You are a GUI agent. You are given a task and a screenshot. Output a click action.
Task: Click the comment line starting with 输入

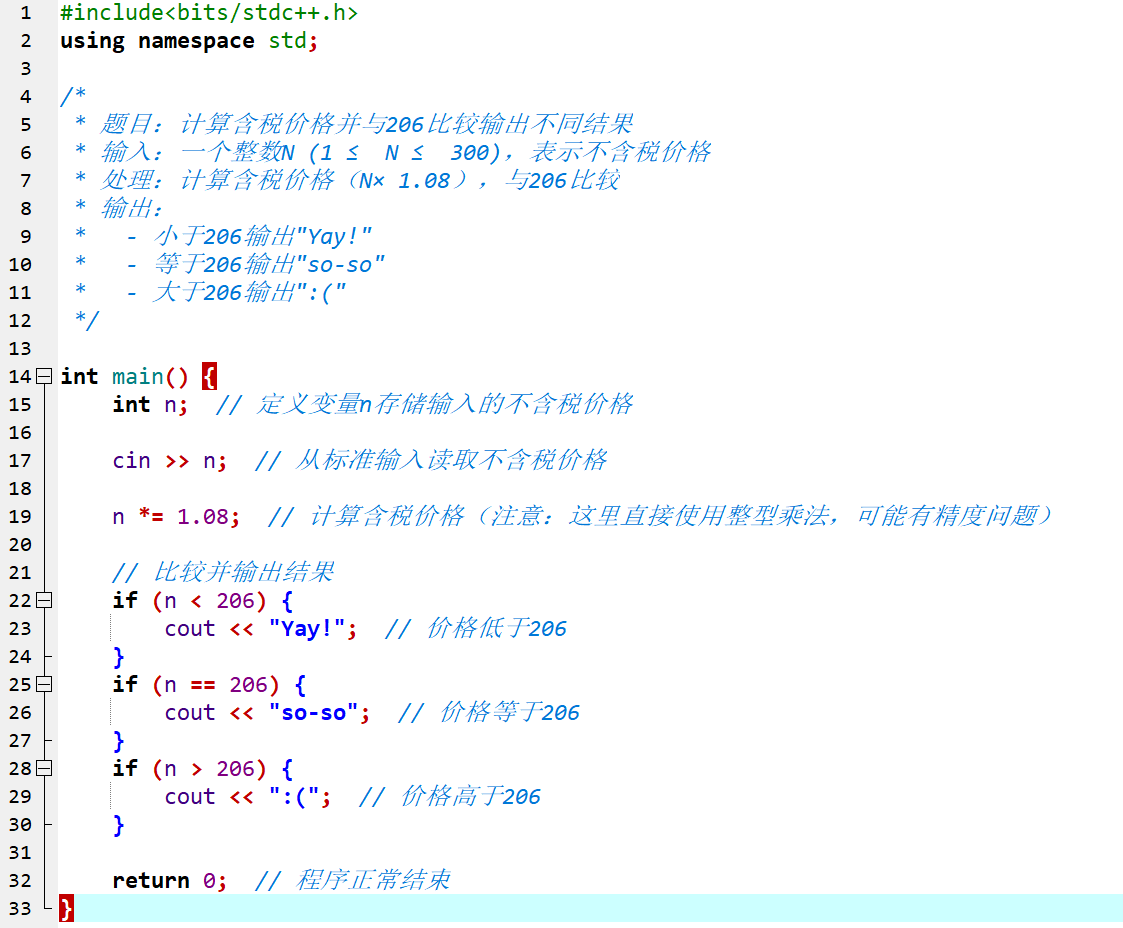point(405,152)
